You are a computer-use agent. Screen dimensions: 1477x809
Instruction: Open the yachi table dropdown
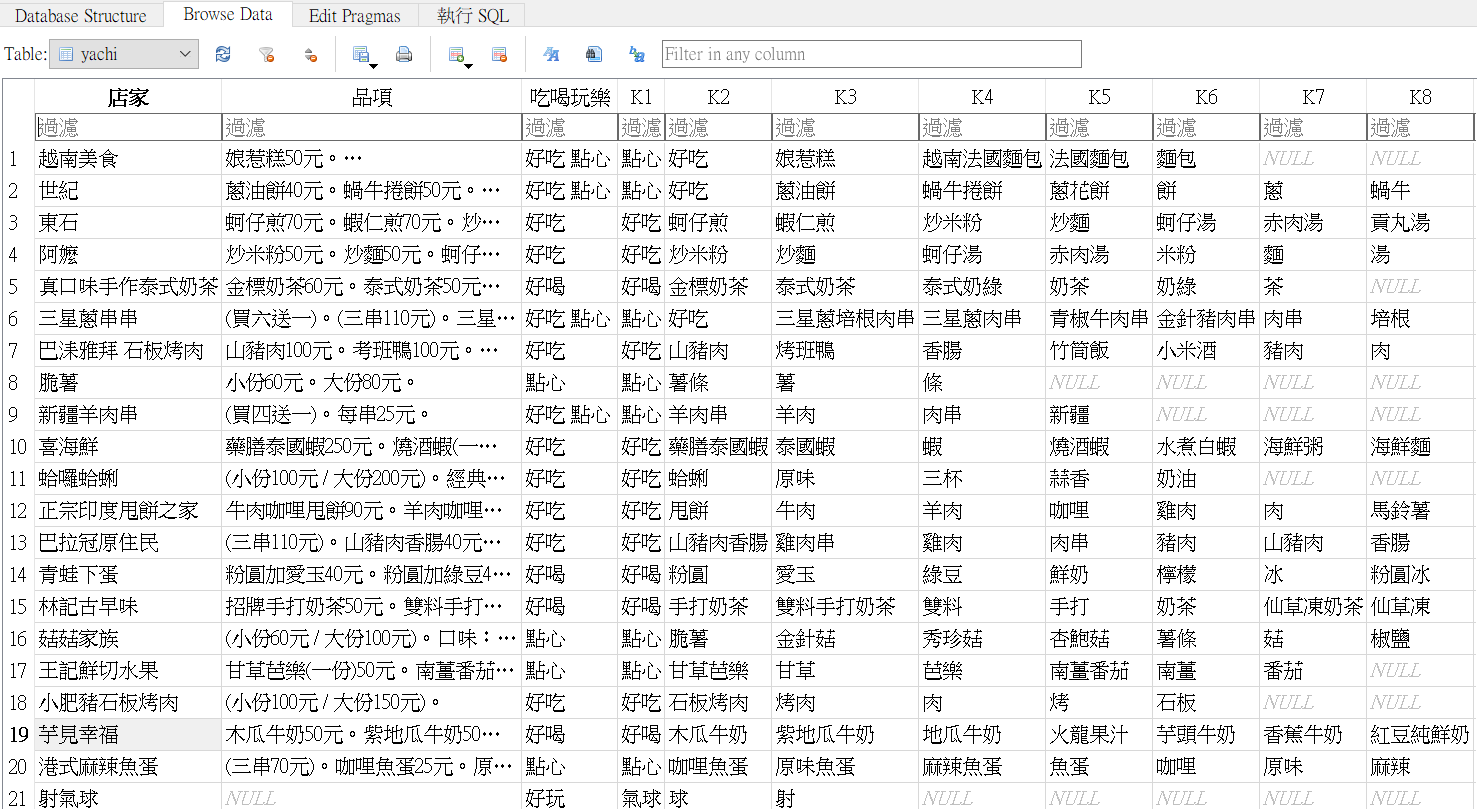click(x=124, y=54)
